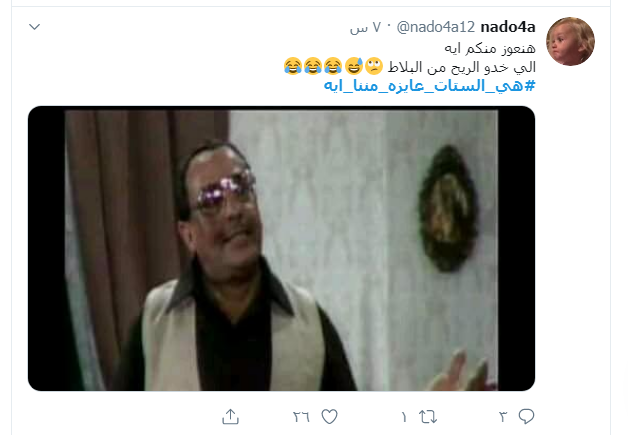Click the sweat smile emoji in tweet

[x=354, y=66]
